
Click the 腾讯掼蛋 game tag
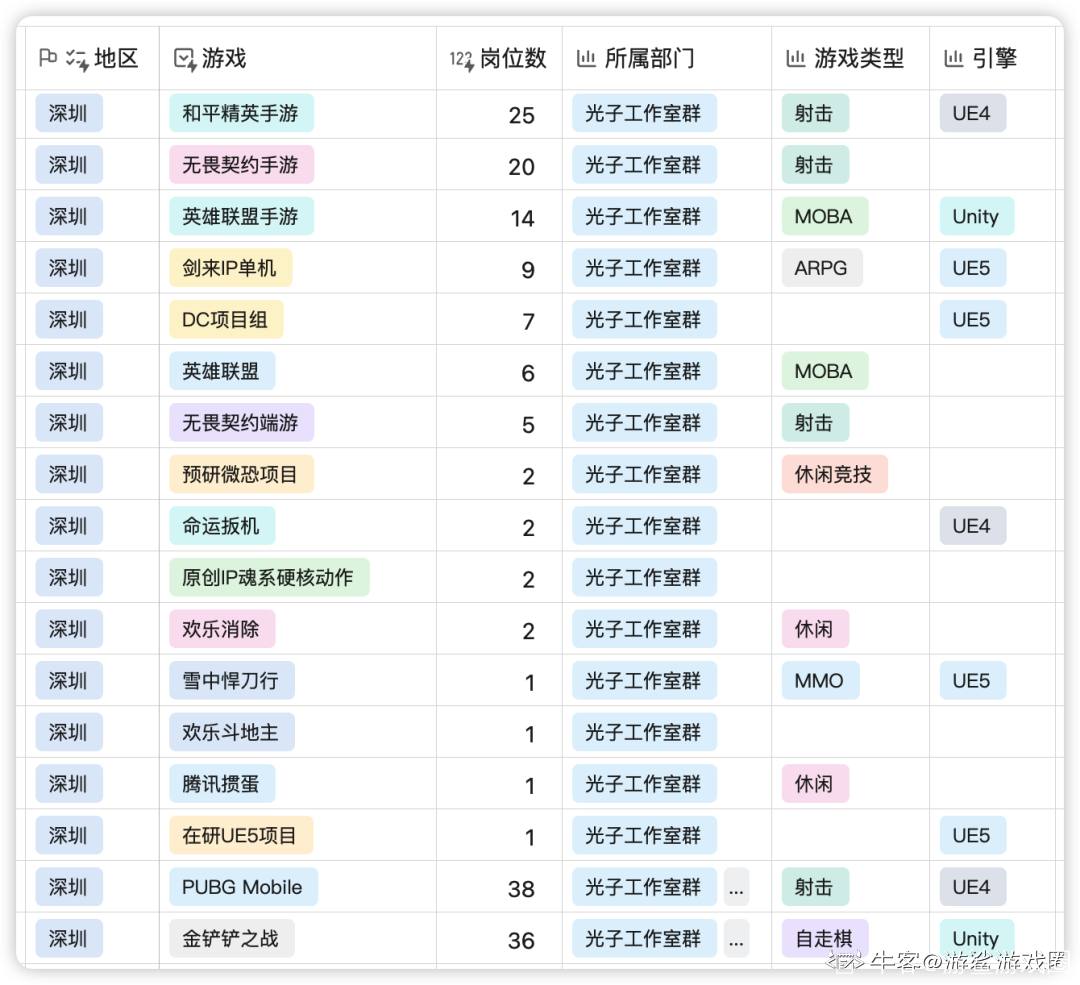(x=222, y=784)
